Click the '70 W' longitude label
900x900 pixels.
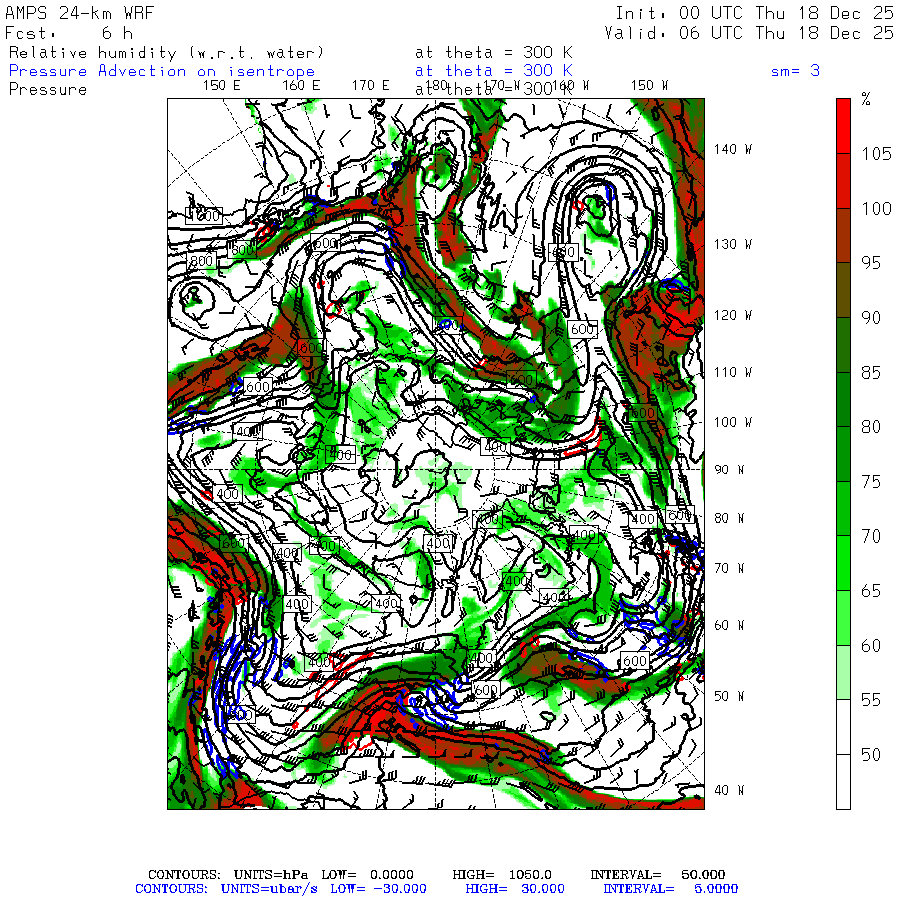point(729,568)
